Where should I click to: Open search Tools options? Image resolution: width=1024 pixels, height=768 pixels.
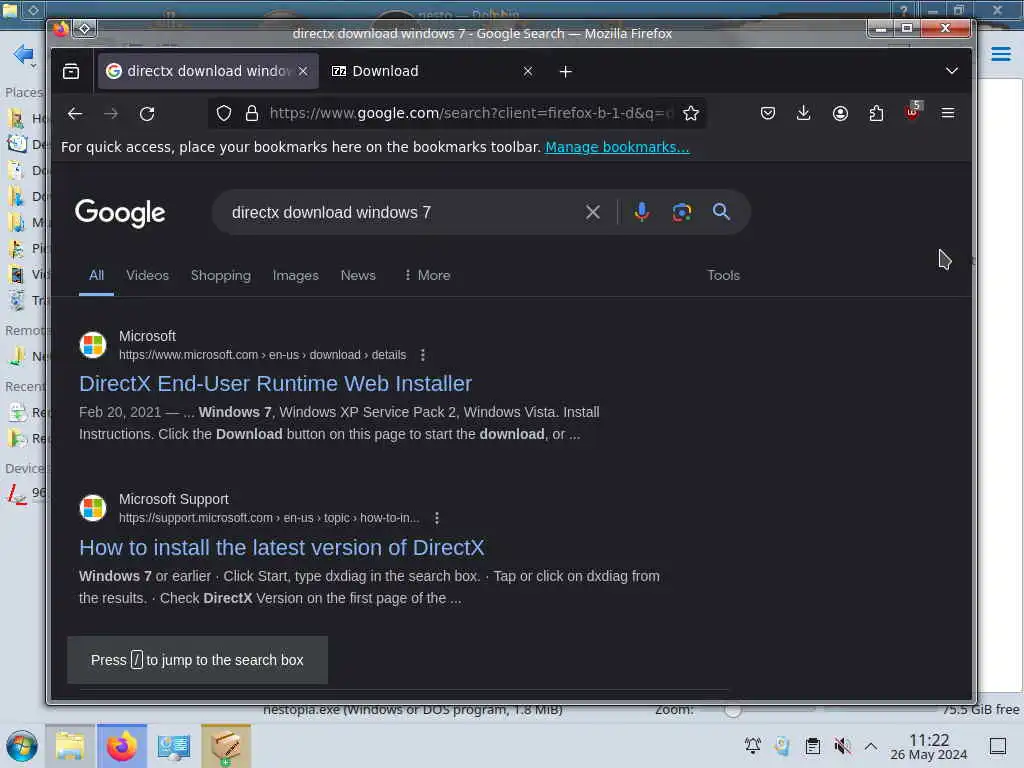pos(724,276)
